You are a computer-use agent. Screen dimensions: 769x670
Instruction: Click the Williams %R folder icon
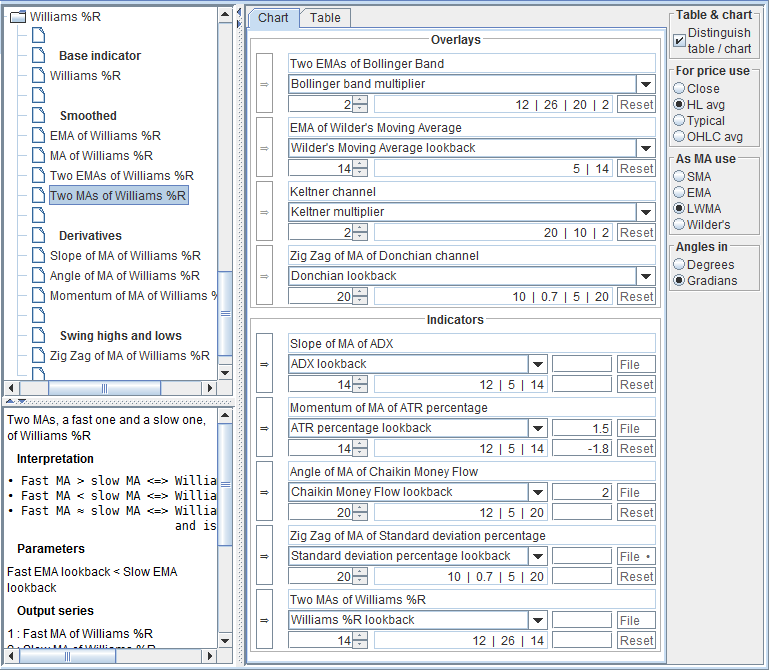pos(18,17)
